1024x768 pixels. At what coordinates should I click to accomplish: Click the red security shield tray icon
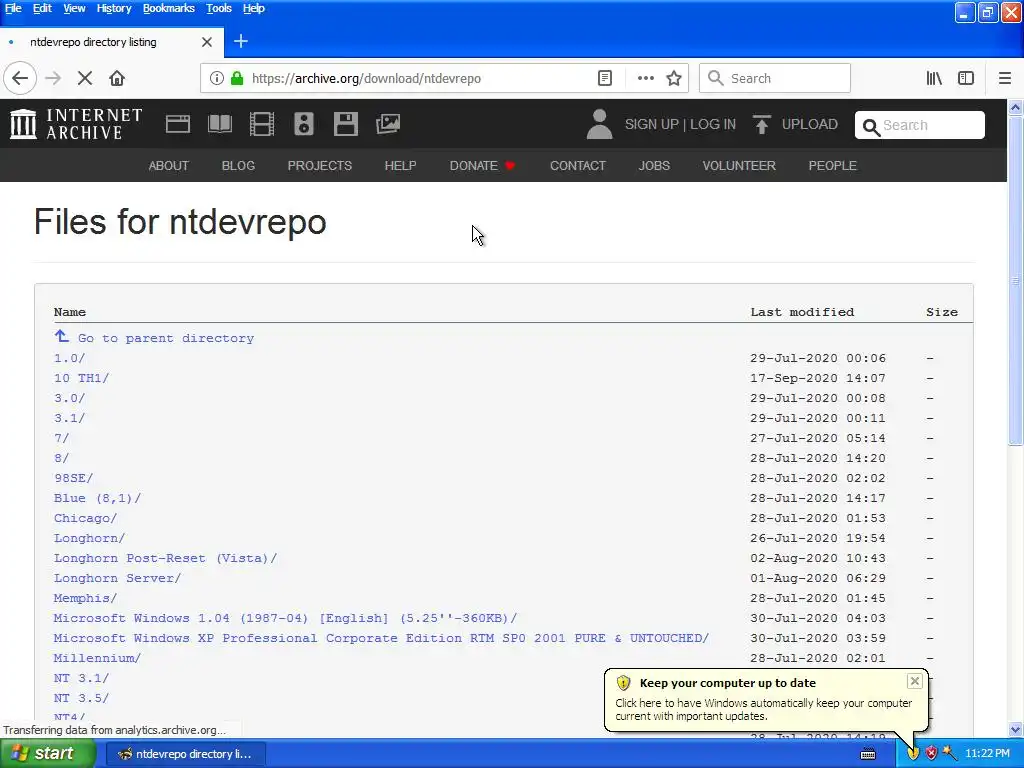pos(931,754)
